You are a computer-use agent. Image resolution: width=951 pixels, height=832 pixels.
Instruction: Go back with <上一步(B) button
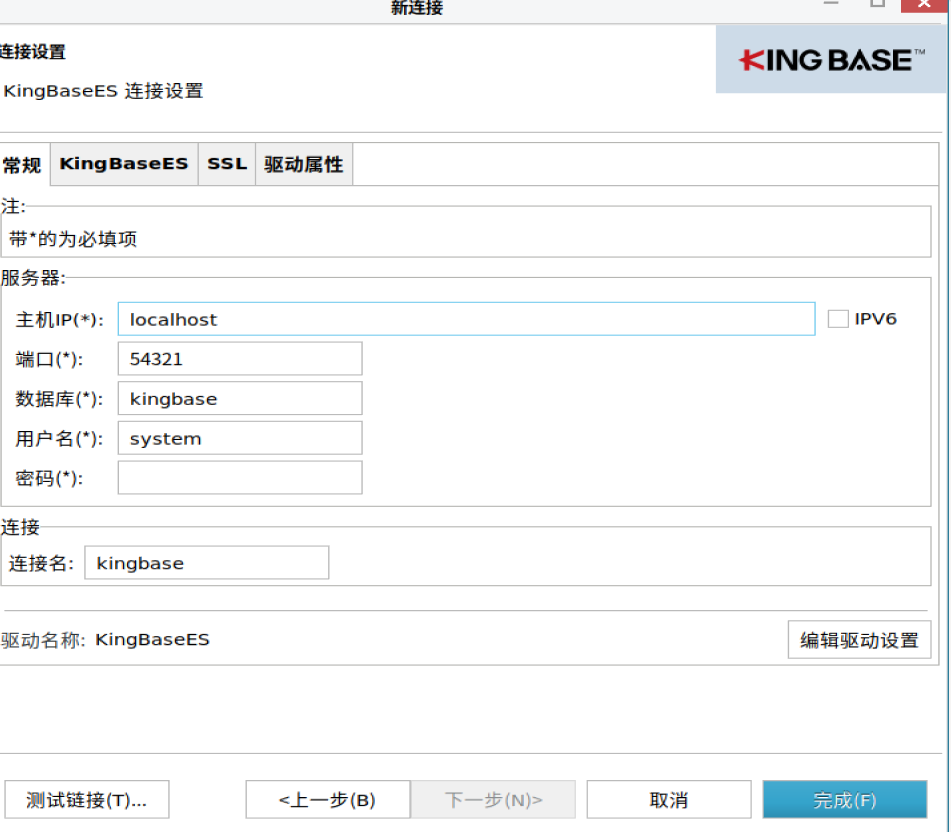click(x=328, y=800)
